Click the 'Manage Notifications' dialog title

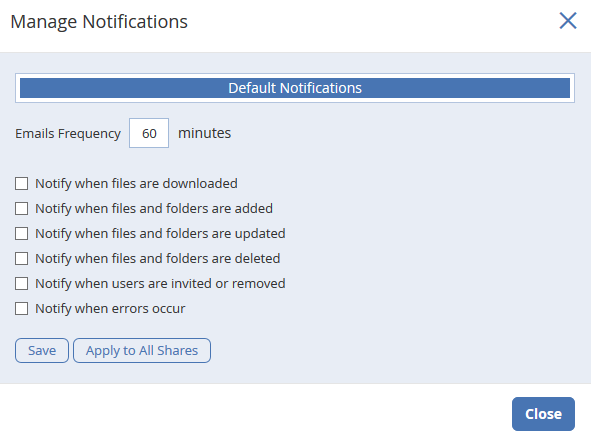[x=99, y=21]
